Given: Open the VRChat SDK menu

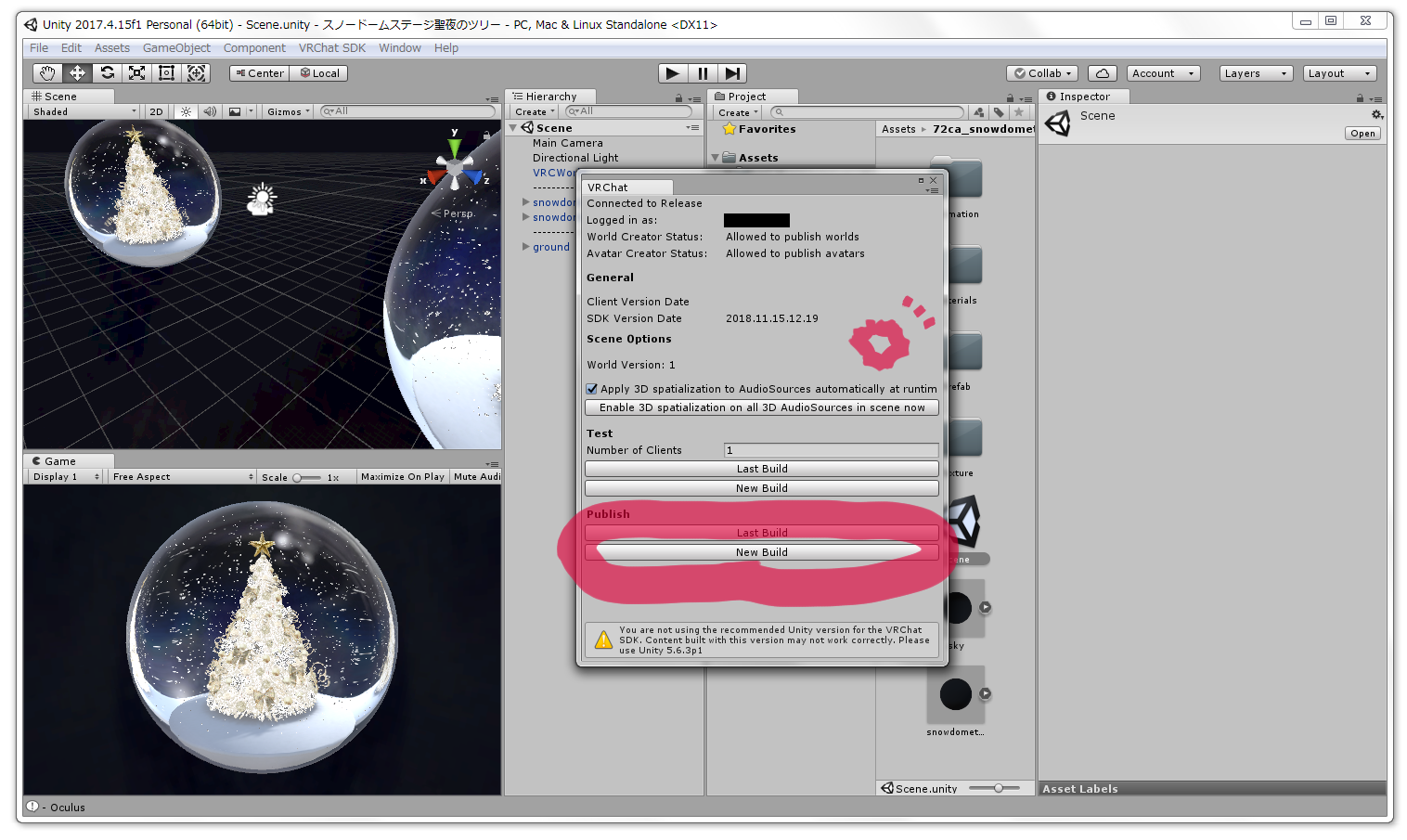Looking at the screenshot, I should (332, 48).
